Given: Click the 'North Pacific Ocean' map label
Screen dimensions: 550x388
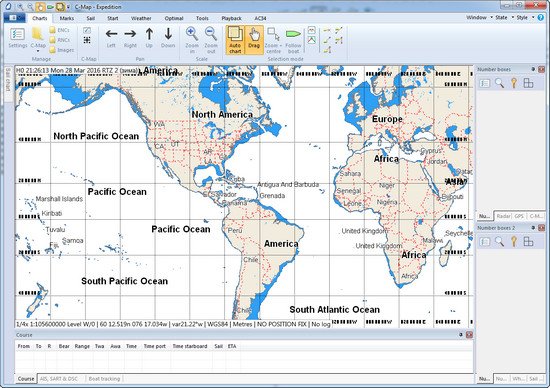Looking at the screenshot, I should [96, 136].
